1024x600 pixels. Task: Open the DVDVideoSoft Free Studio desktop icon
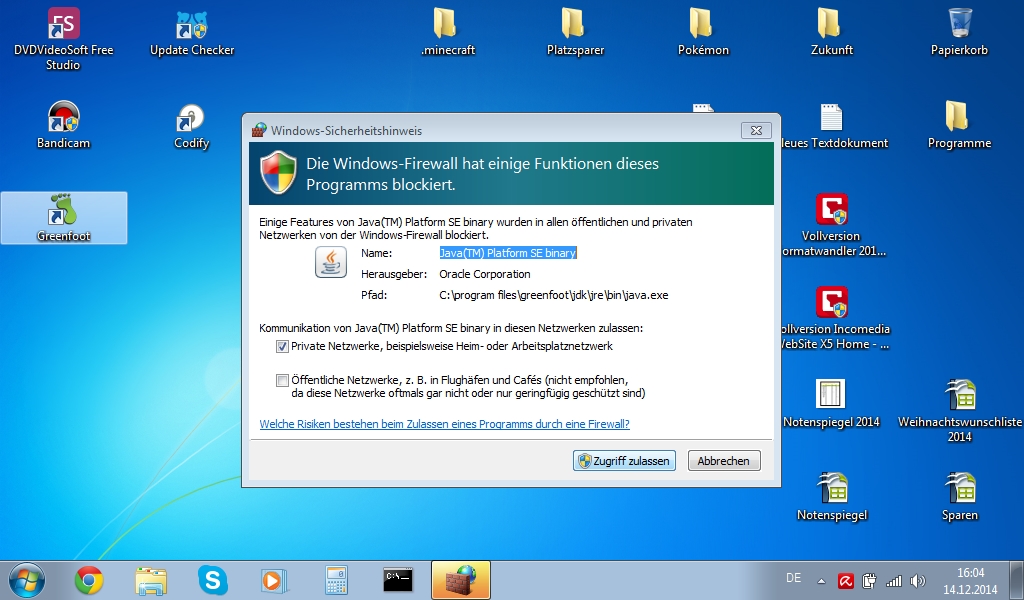pyautogui.click(x=63, y=38)
